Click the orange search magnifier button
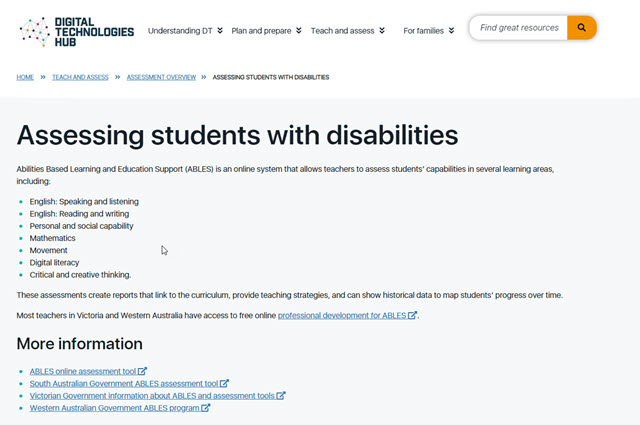This screenshot has width=640, height=425. tap(581, 28)
